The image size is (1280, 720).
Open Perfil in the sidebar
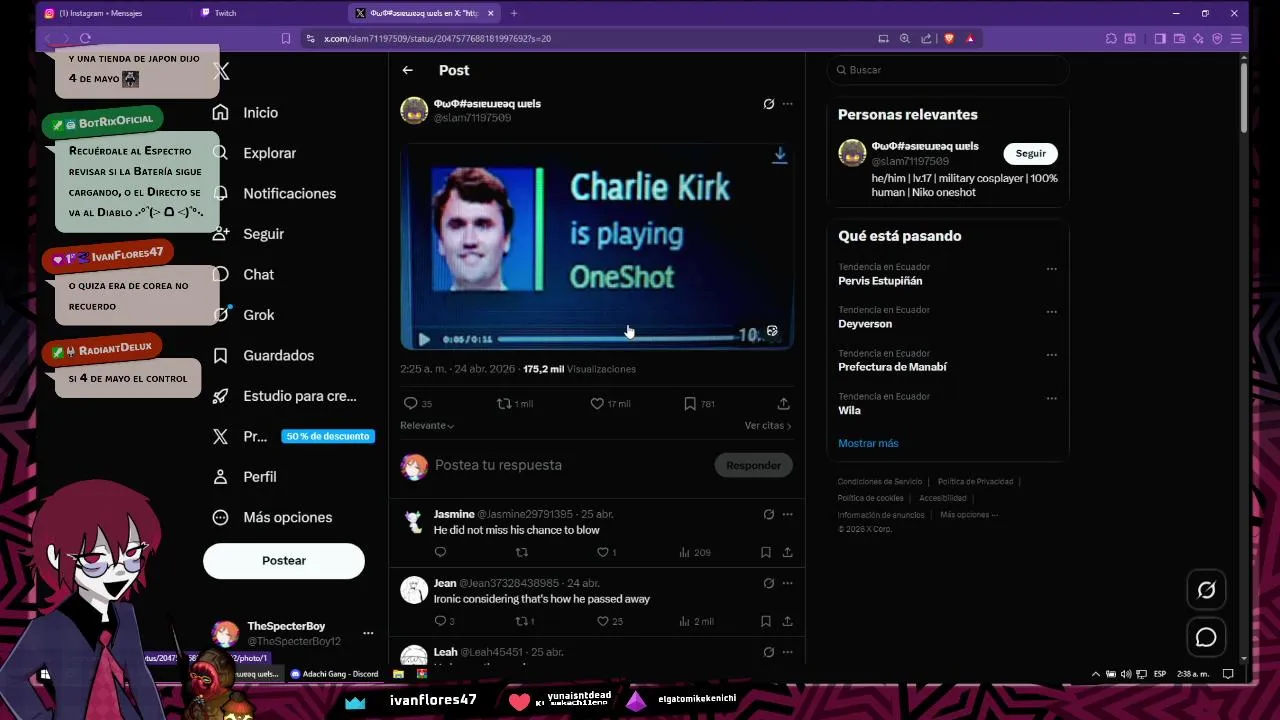(259, 477)
